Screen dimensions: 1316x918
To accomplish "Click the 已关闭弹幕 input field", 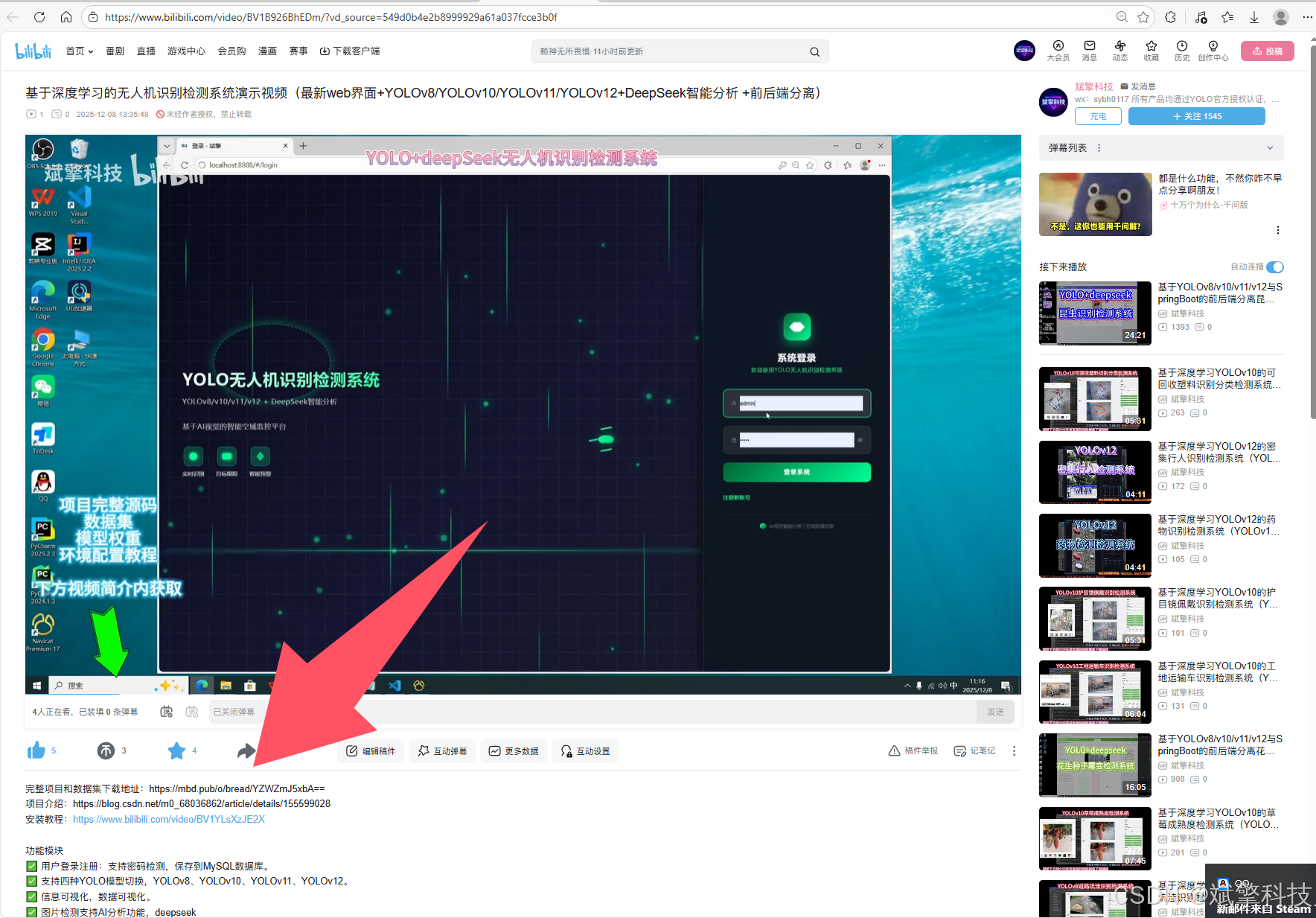I will tap(592, 712).
